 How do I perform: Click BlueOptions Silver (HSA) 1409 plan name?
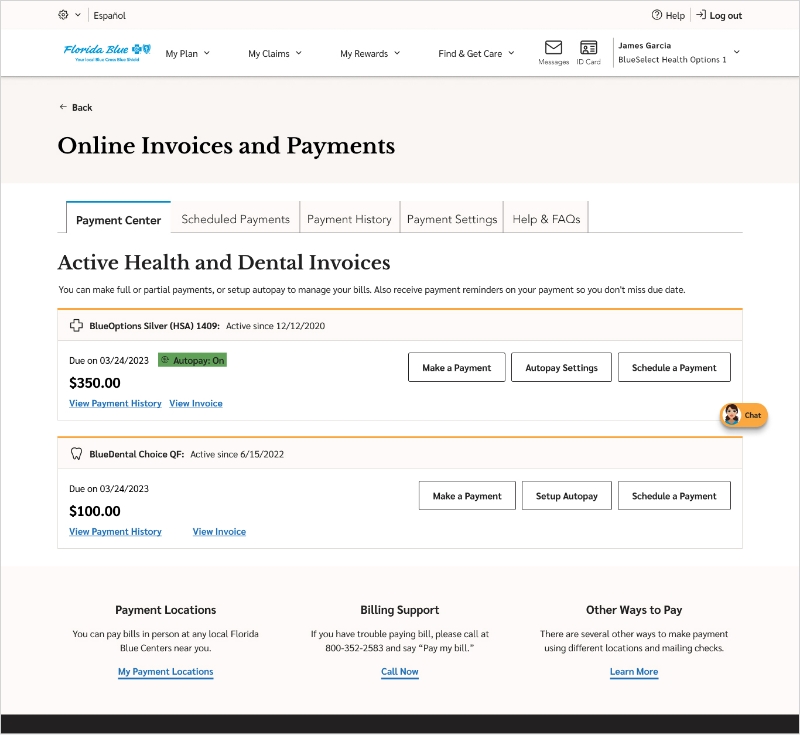tap(154, 325)
